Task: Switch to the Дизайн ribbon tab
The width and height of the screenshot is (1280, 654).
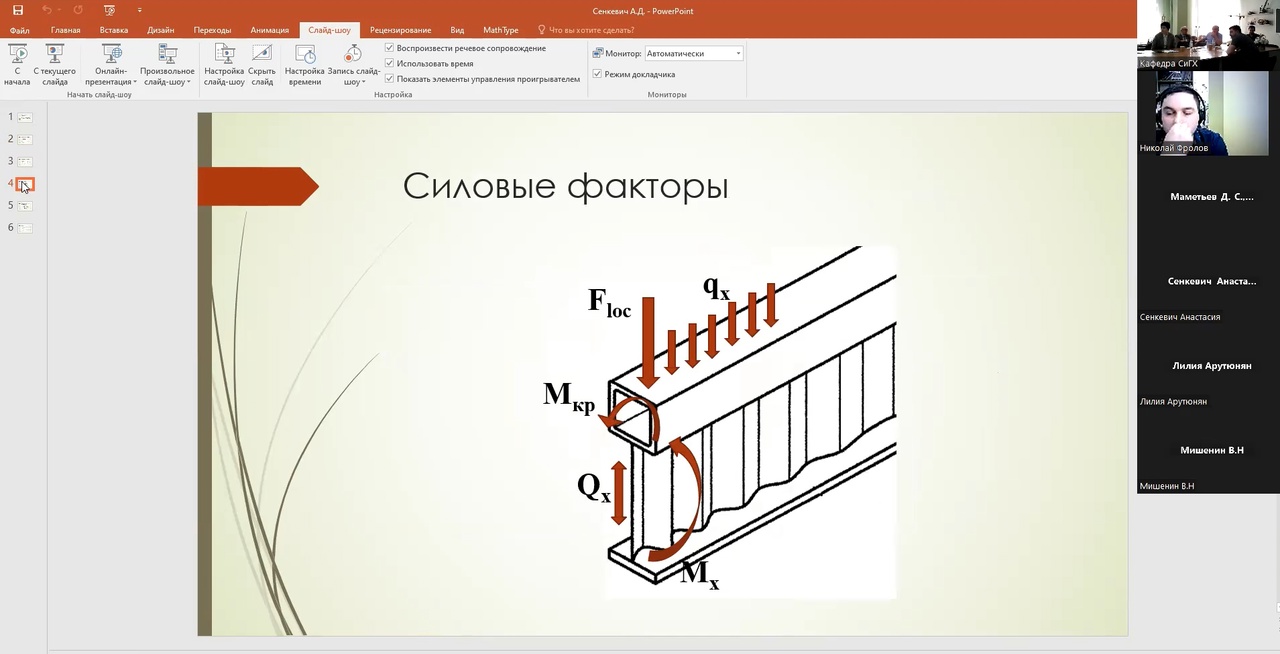Action: (x=161, y=30)
